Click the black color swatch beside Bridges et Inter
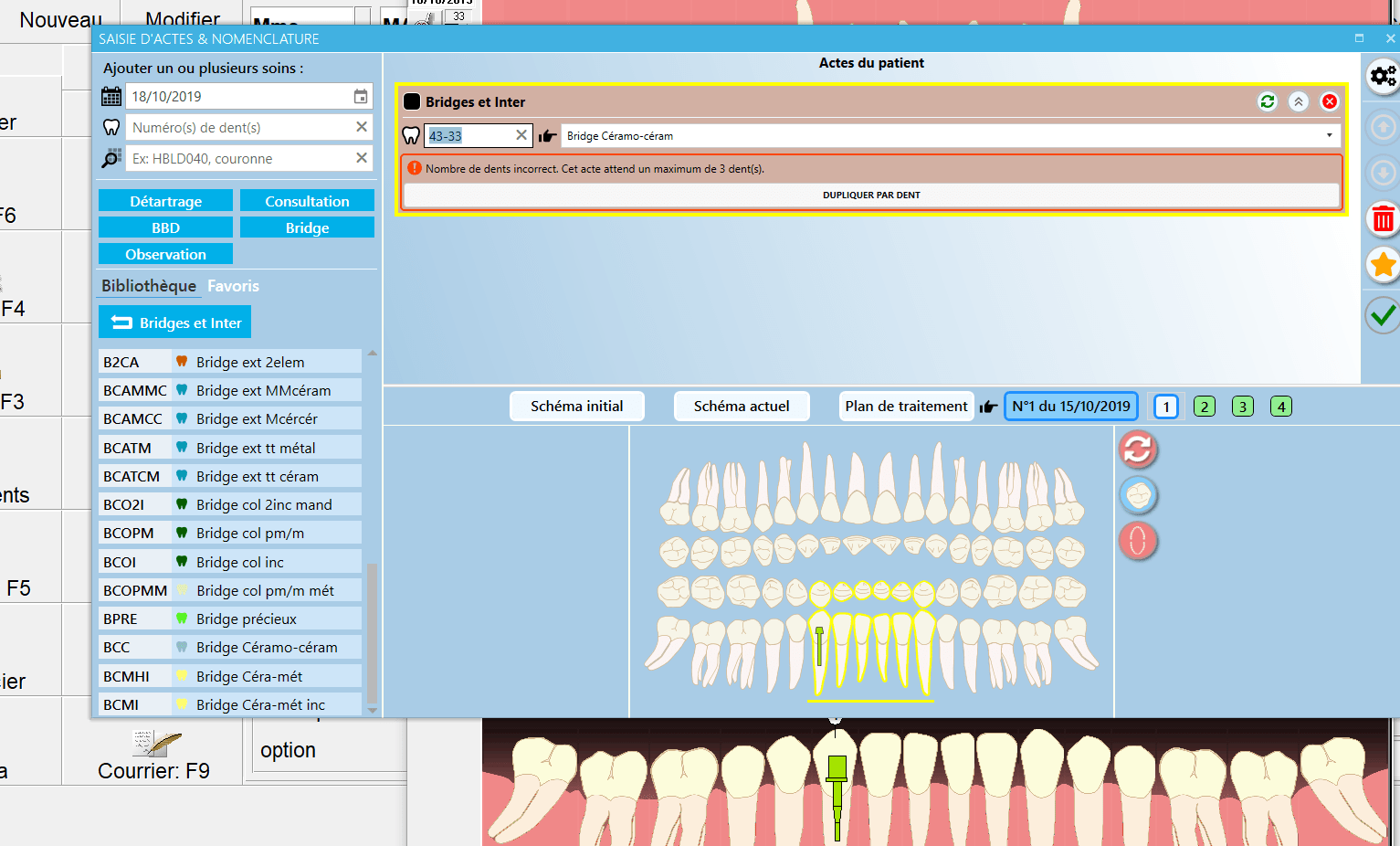The width and height of the screenshot is (1400, 846). click(412, 101)
